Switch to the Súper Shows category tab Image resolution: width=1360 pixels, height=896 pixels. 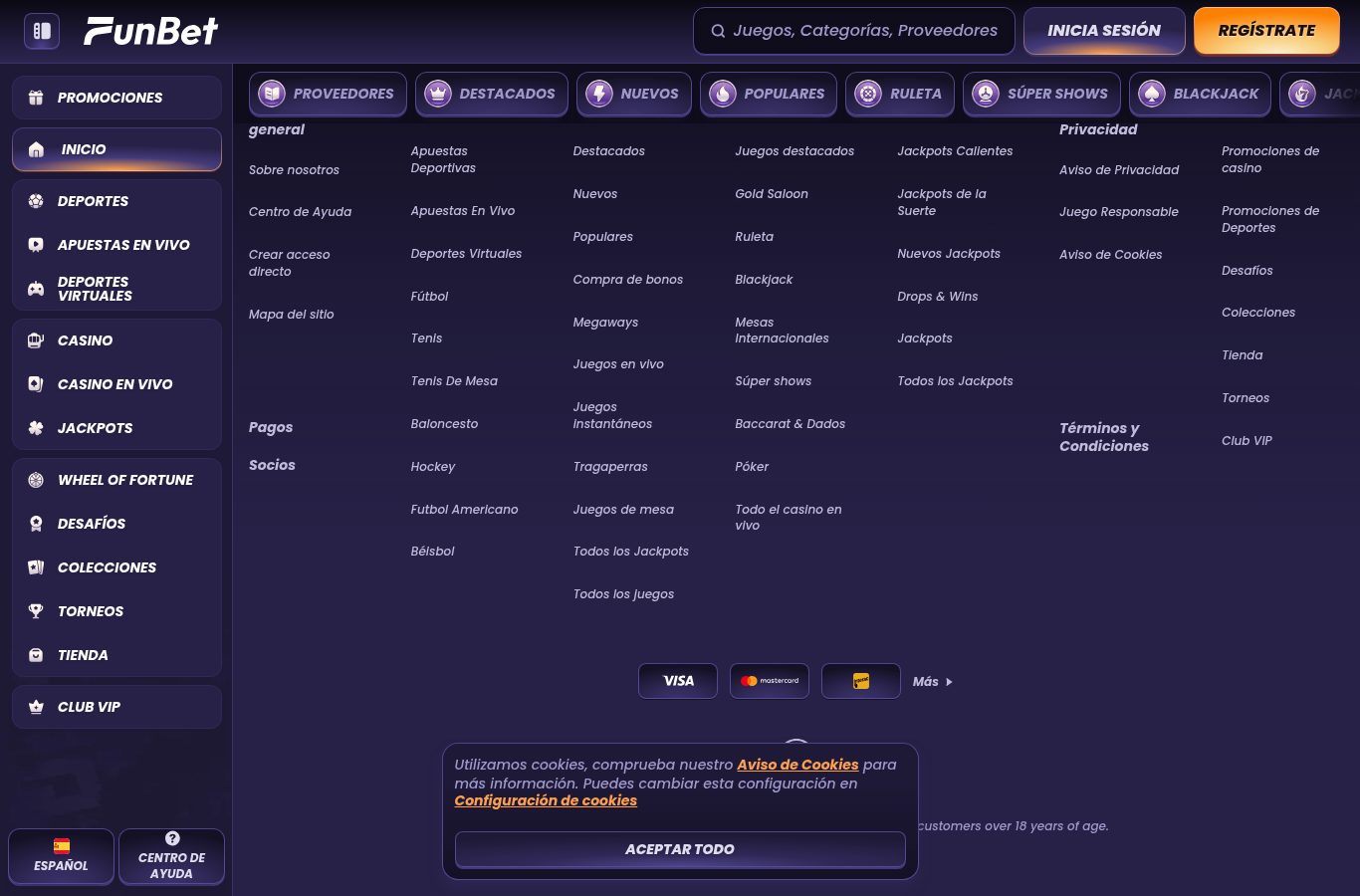click(1041, 94)
